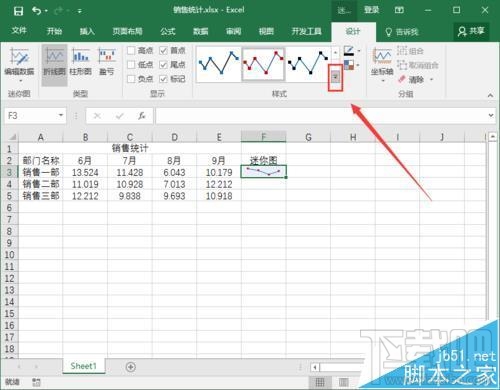
Task: Switch to the 公式 ribbon tab
Action: point(168,31)
